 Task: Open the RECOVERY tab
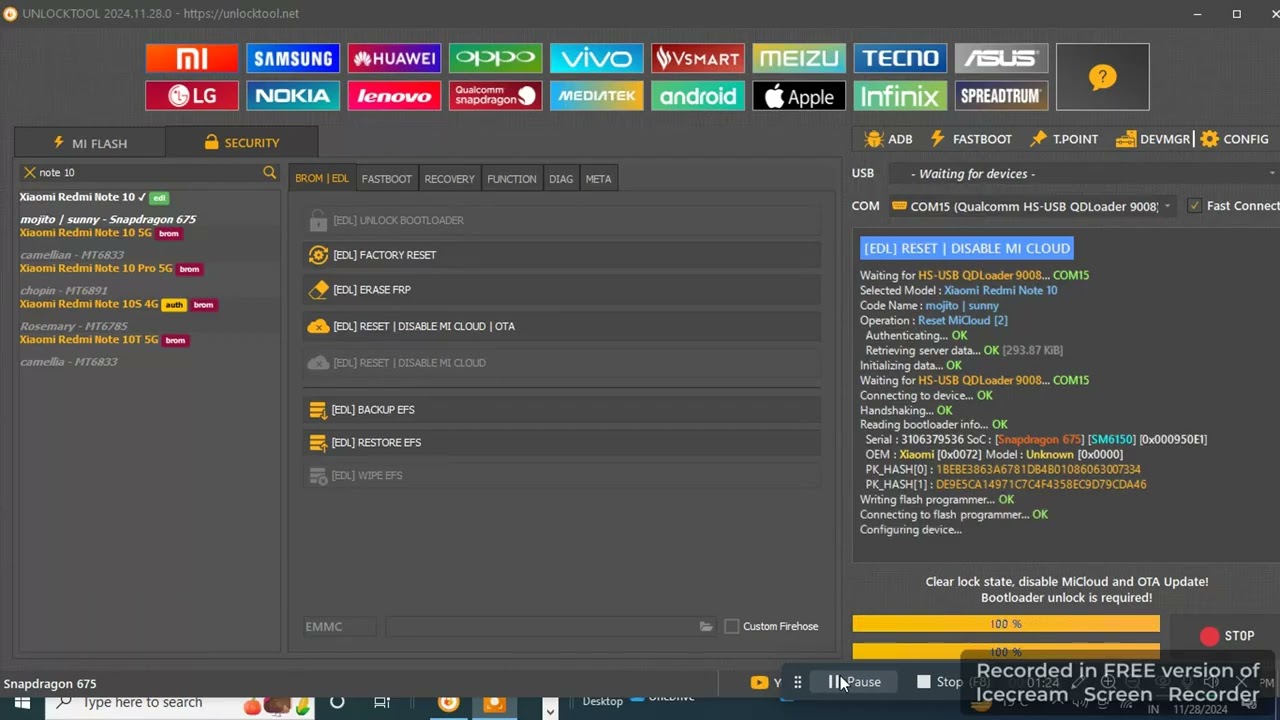click(x=449, y=179)
